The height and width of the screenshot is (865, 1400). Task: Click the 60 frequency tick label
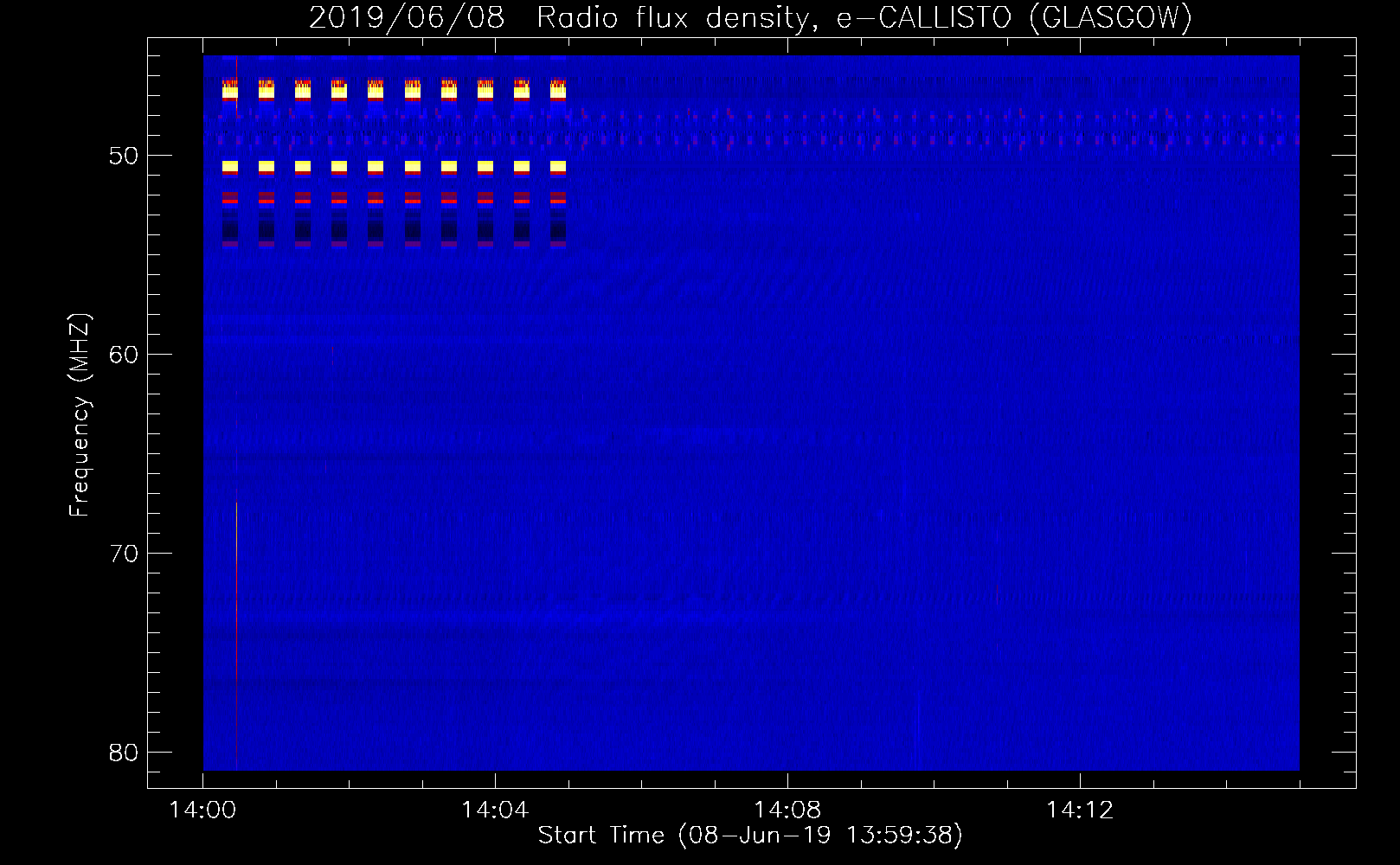coord(124,356)
